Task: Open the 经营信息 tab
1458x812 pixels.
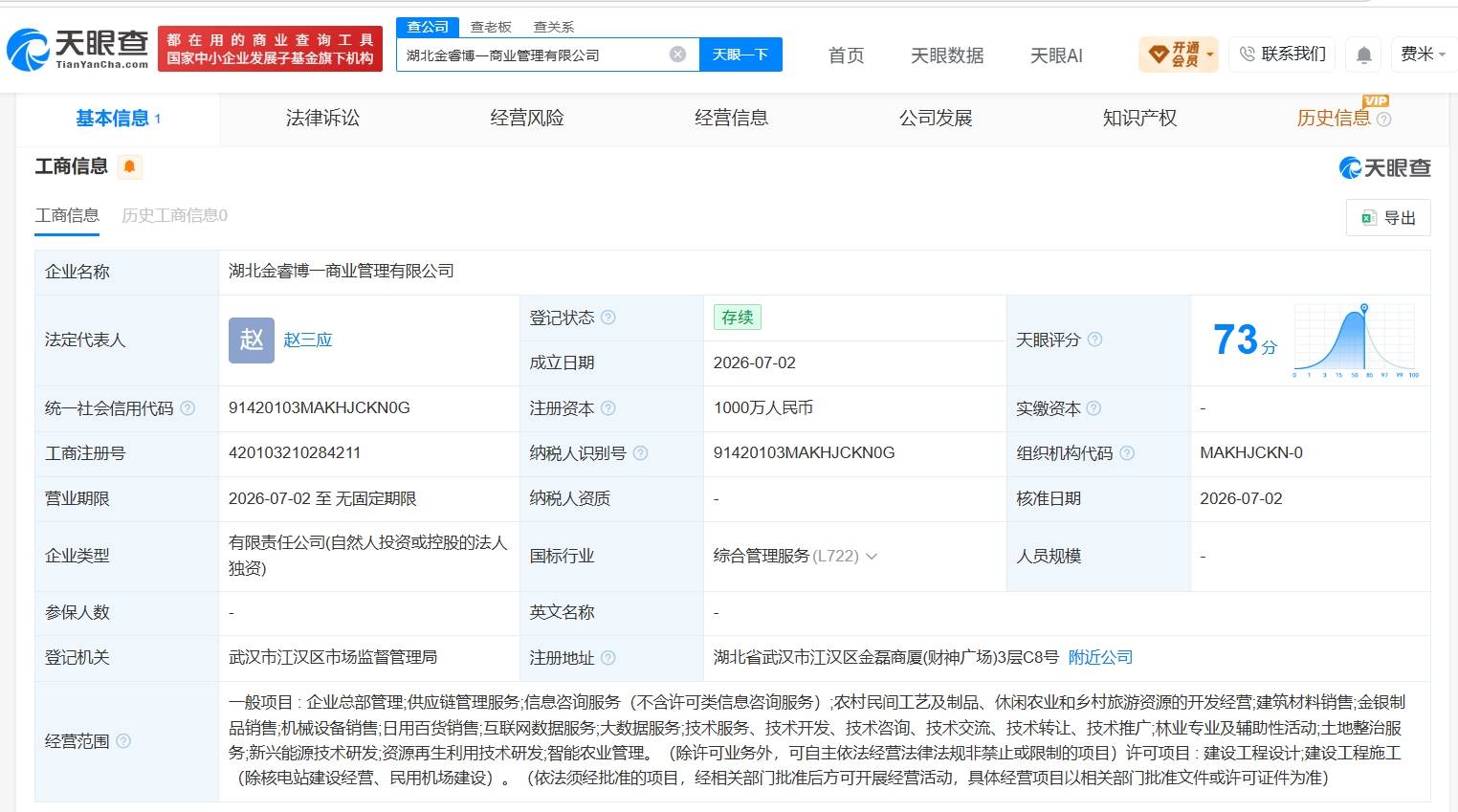Action: [731, 119]
